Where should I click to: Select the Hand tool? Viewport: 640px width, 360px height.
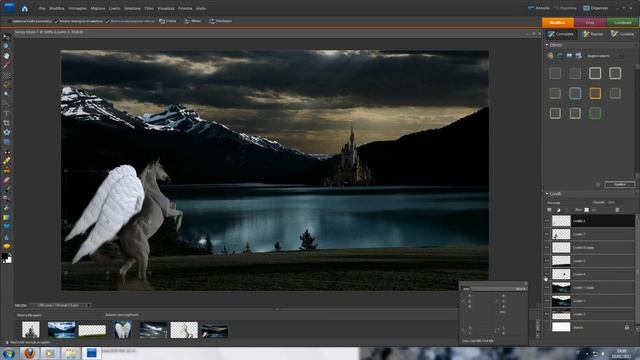pos(7,56)
